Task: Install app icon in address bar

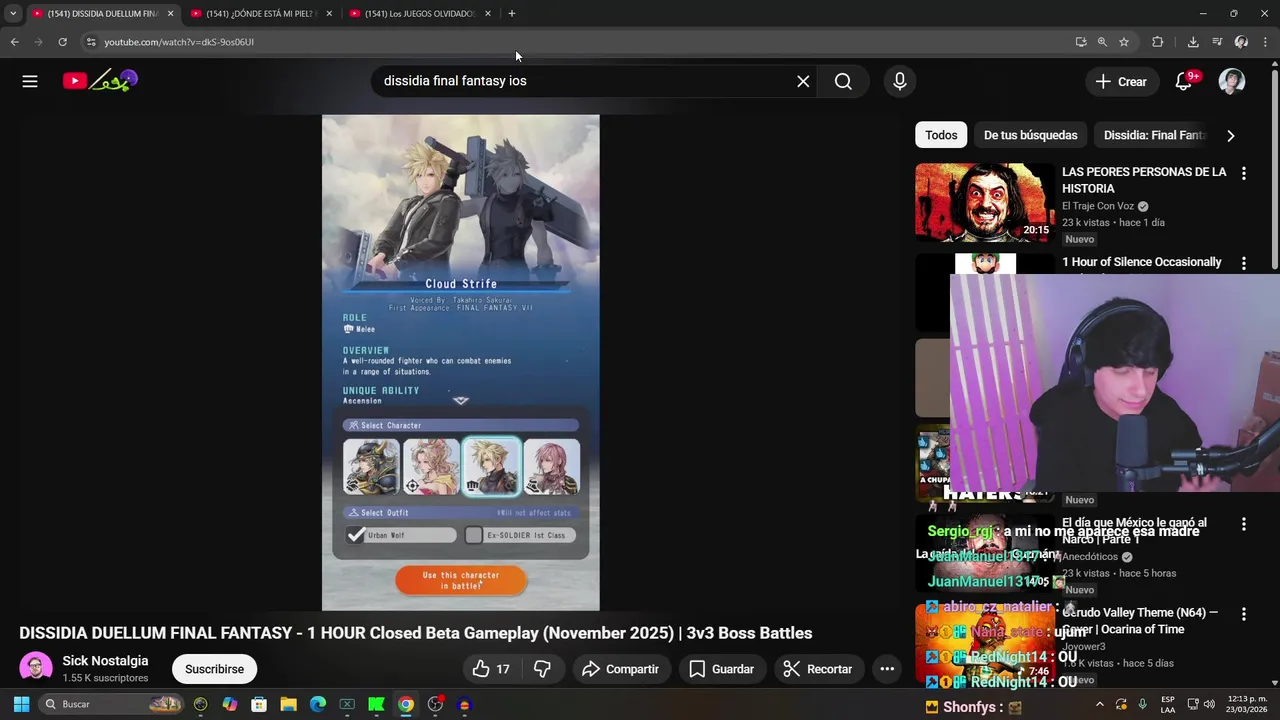Action: coord(1081,42)
